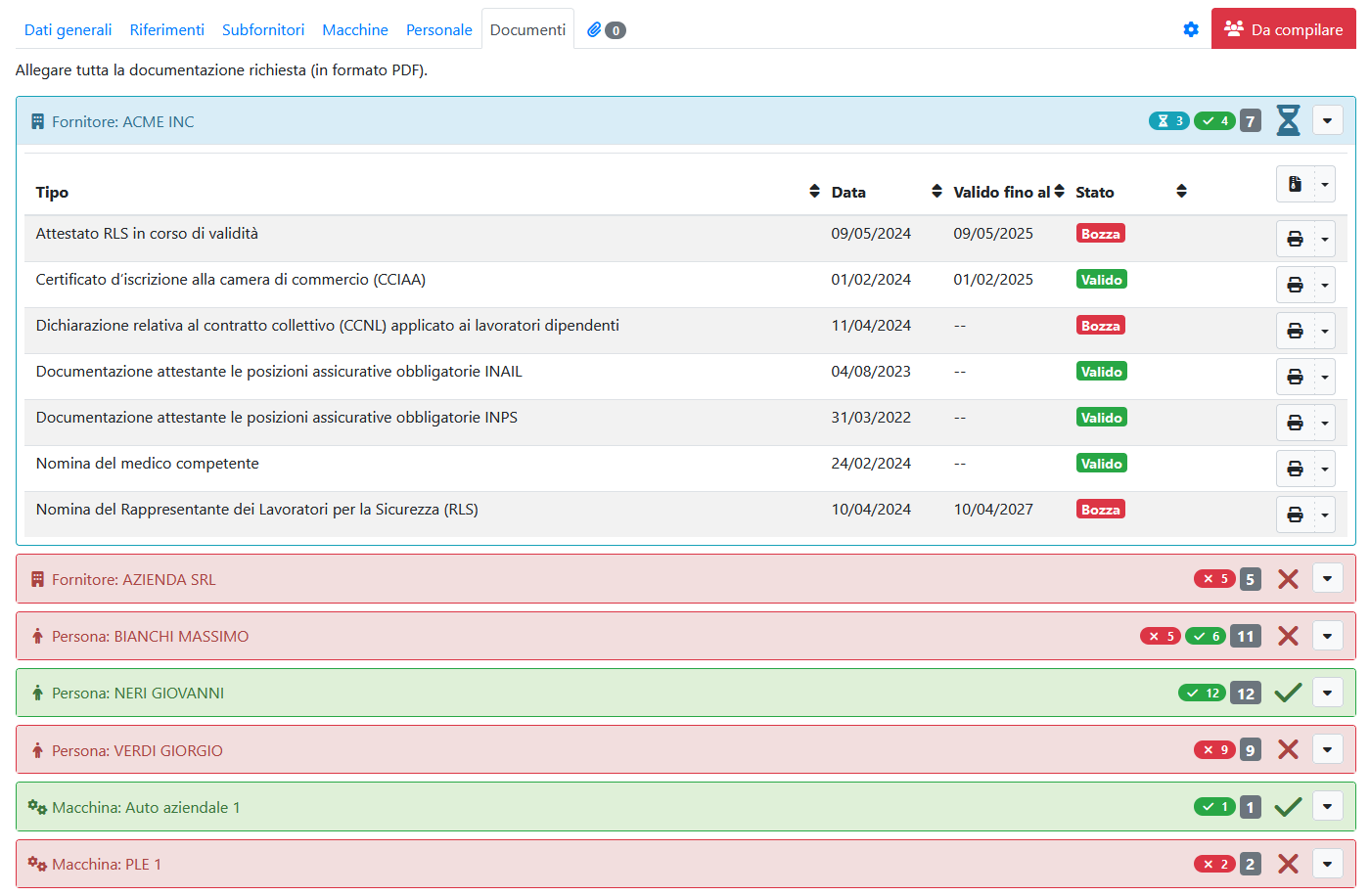1370x896 pixels.
Task: Sort table by Tipo column
Action: [x=814, y=192]
